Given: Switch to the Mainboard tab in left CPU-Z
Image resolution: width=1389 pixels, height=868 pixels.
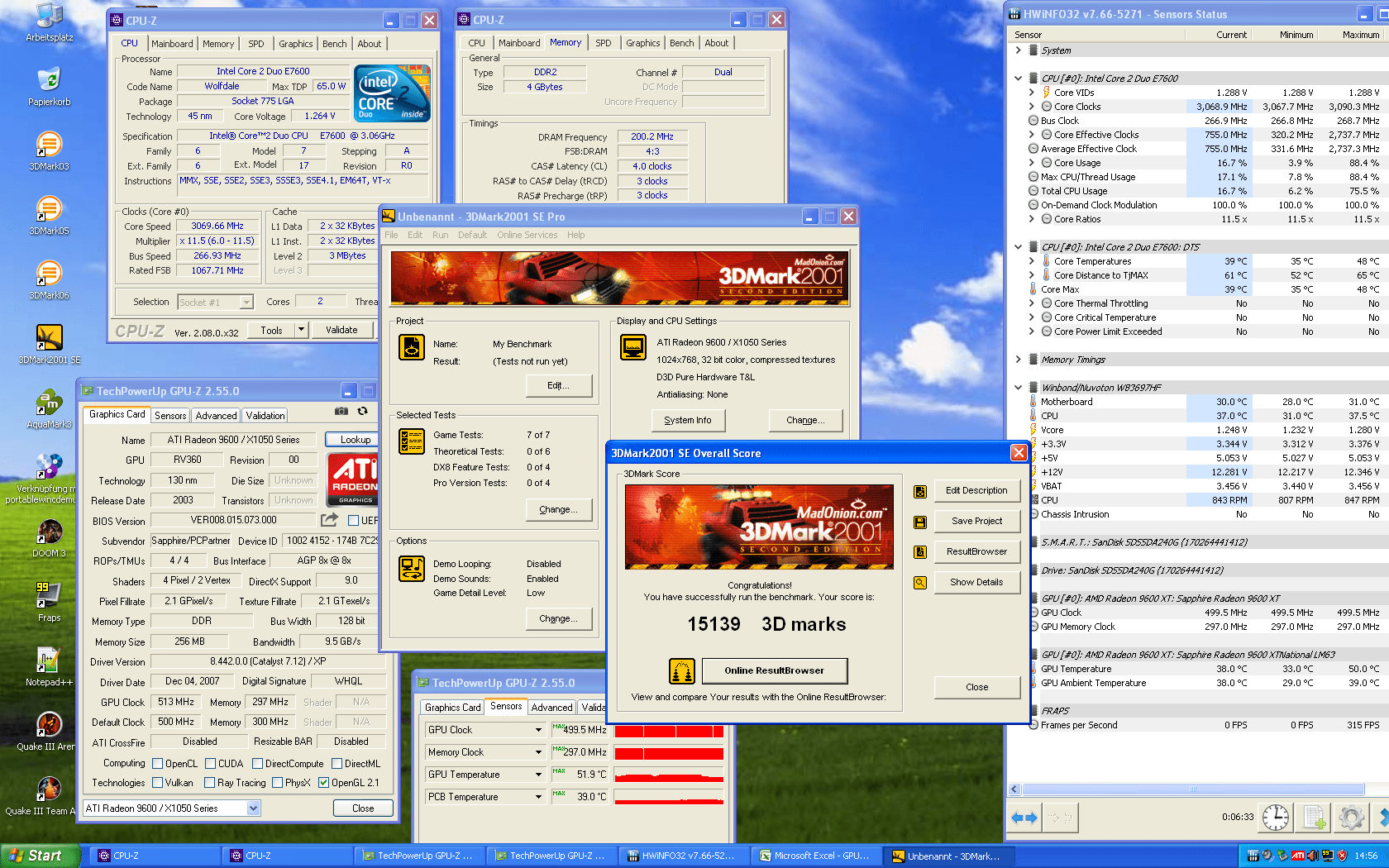Looking at the screenshot, I should click(172, 44).
